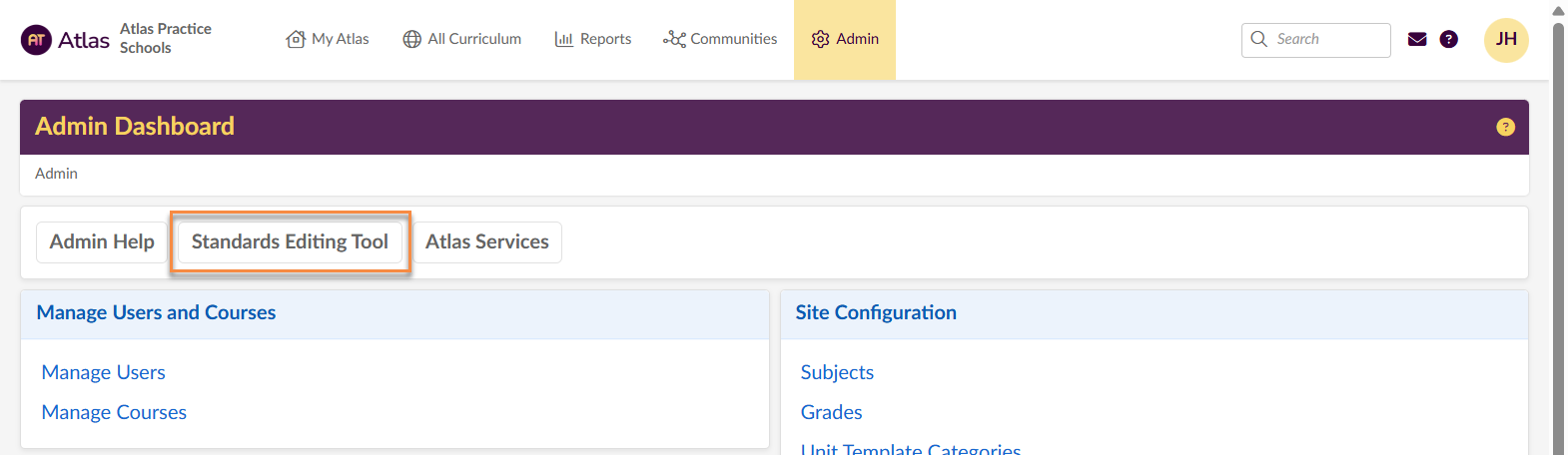Click the dark help icon beside the envelope
The height and width of the screenshot is (455, 1568).
1448,39
